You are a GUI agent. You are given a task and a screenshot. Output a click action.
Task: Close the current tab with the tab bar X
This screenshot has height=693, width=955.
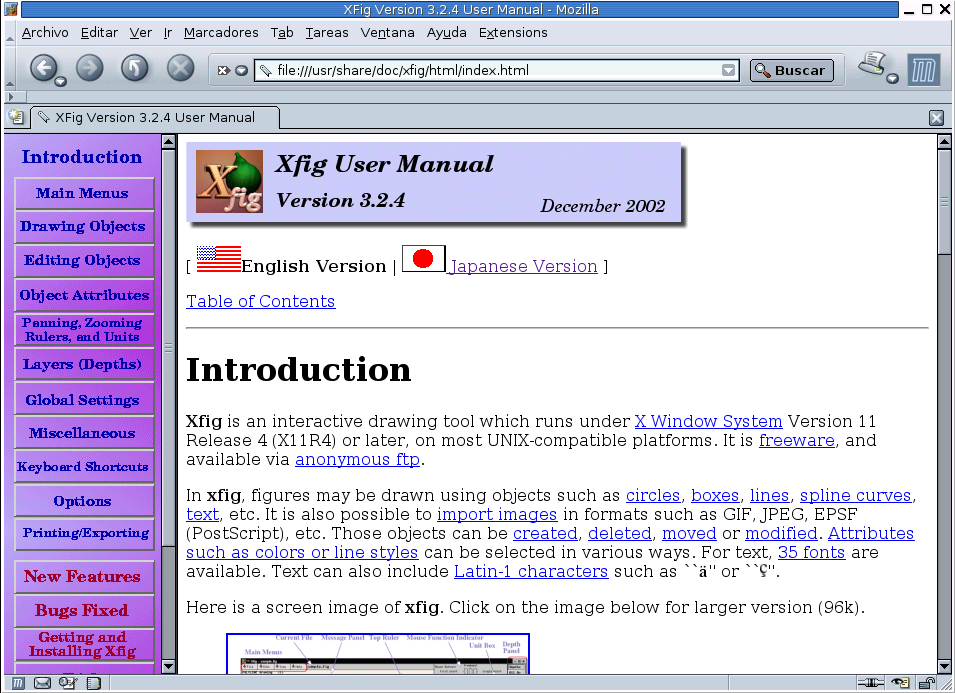(936, 118)
